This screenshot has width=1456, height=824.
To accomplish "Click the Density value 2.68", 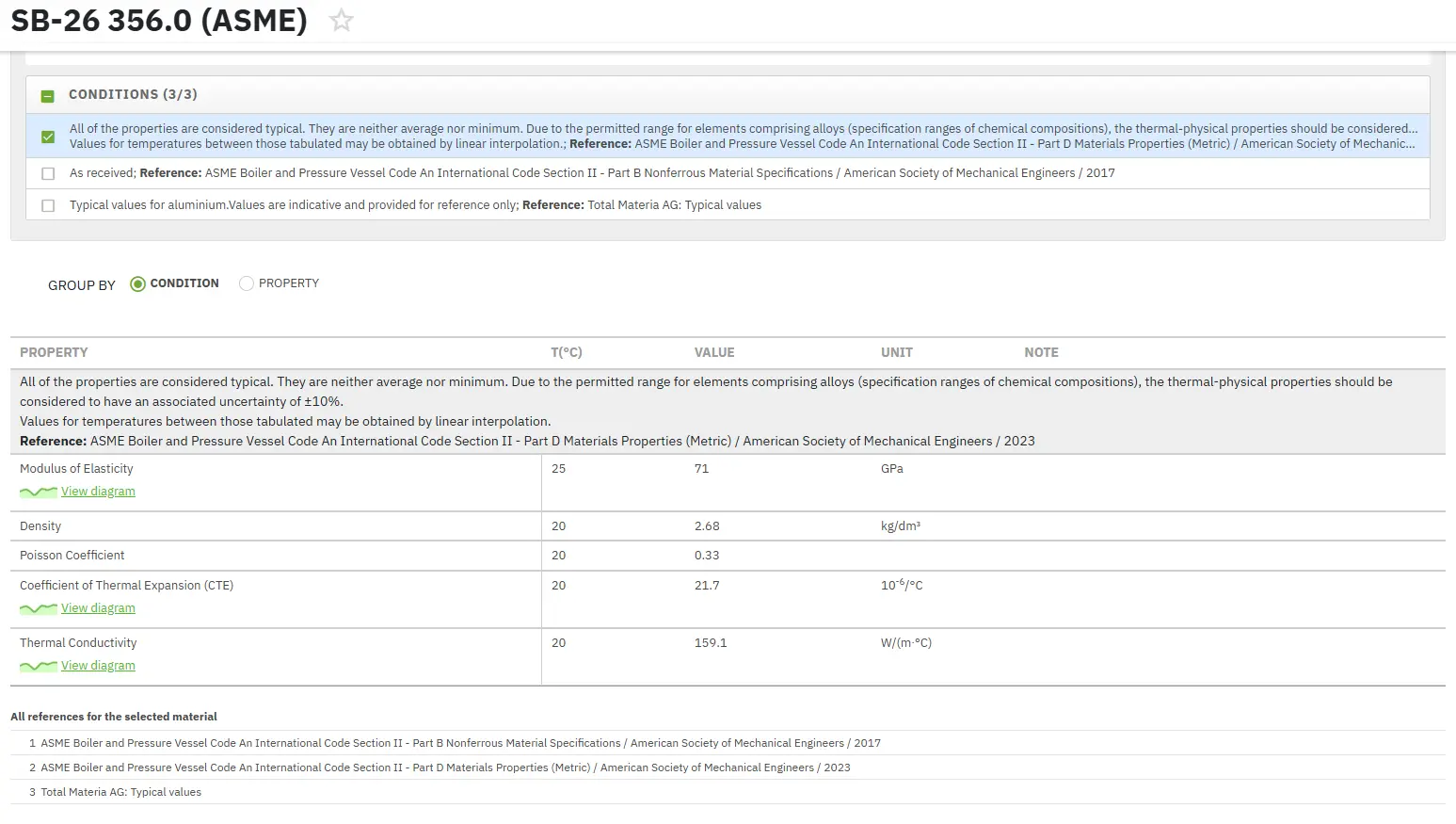I will pyautogui.click(x=707, y=526).
